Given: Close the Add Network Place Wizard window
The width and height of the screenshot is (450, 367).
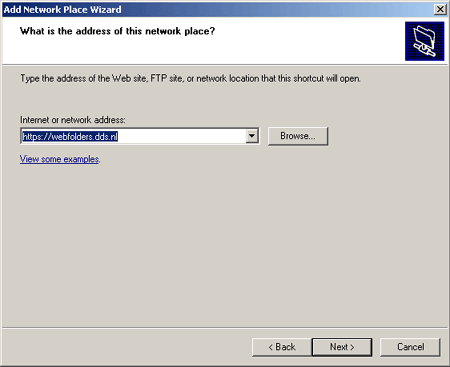Looking at the screenshot, I should pos(440,9).
